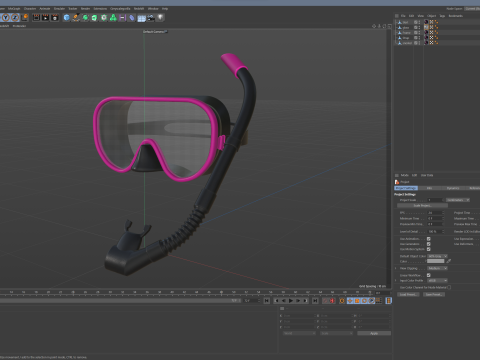The height and width of the screenshot is (360, 480).
Task: Click the green Extrude generator icon
Action: pyautogui.click(x=94, y=18)
